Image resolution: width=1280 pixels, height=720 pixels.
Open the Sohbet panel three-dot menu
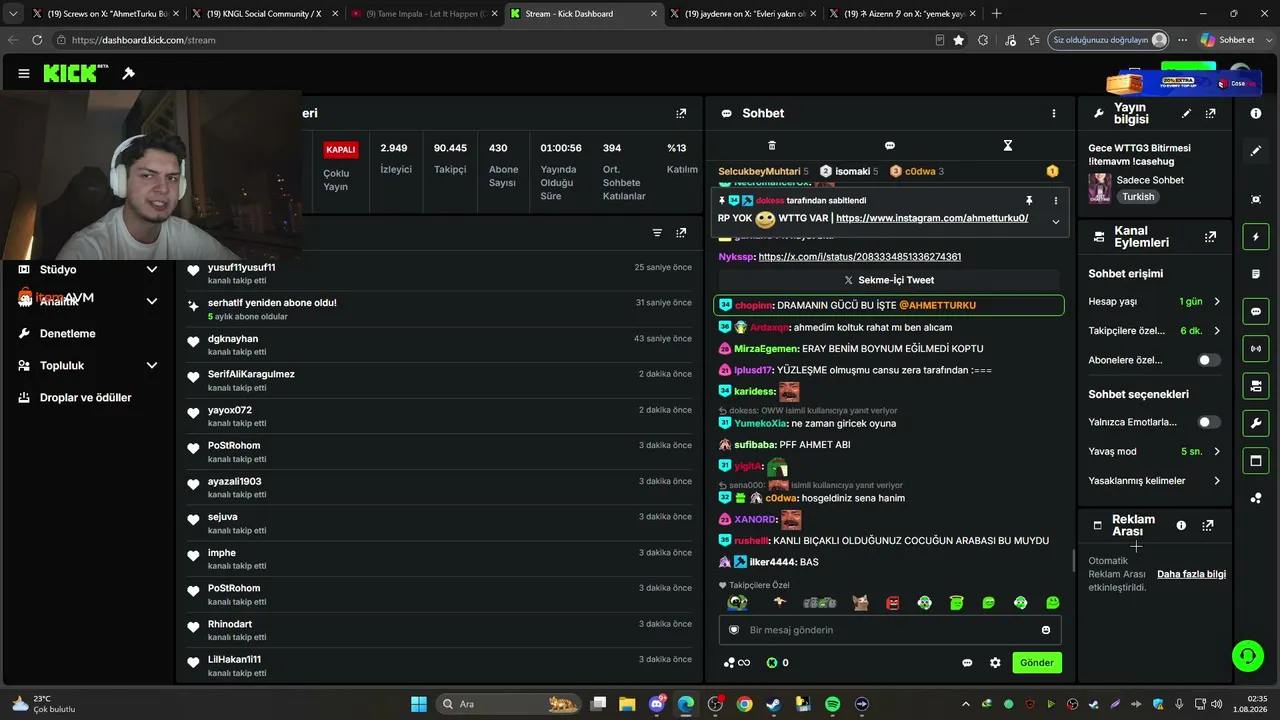tap(1053, 113)
